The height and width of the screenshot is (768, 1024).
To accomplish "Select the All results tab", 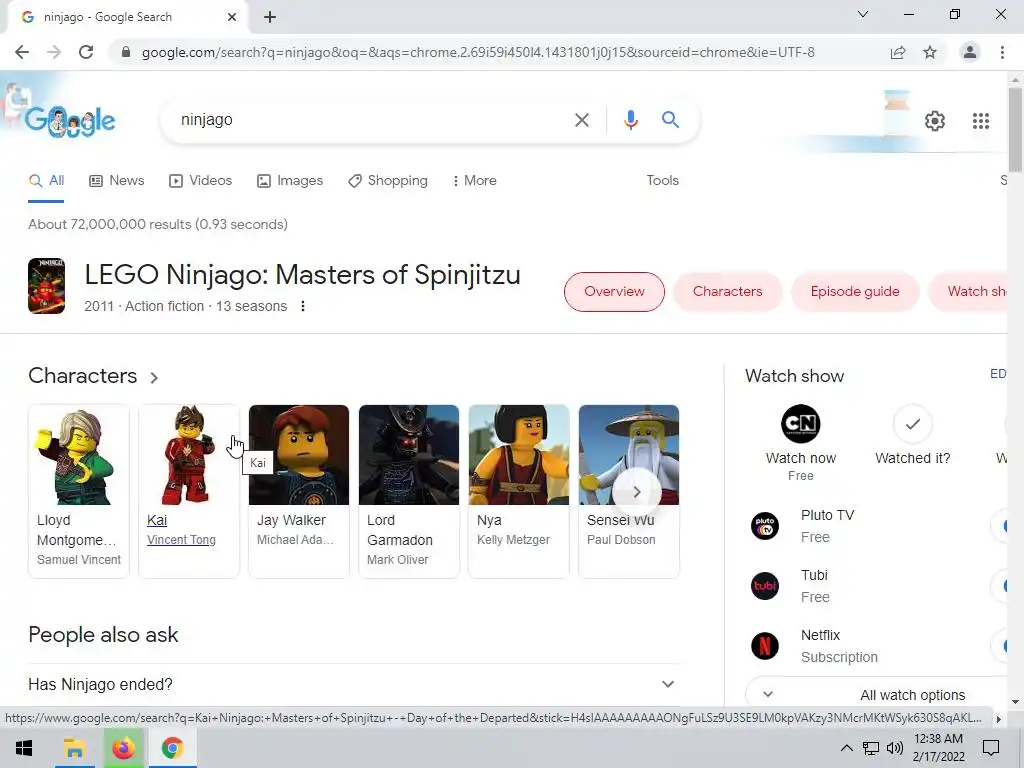I will [46, 181].
